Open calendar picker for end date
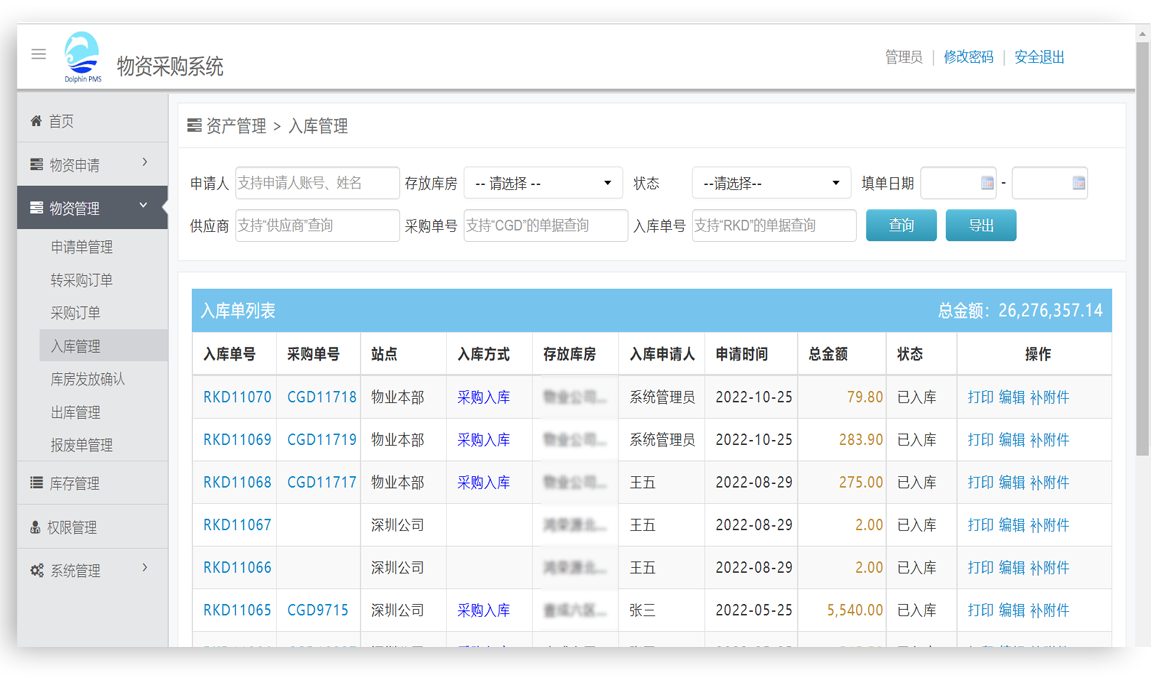1168x680 pixels. [1078, 183]
